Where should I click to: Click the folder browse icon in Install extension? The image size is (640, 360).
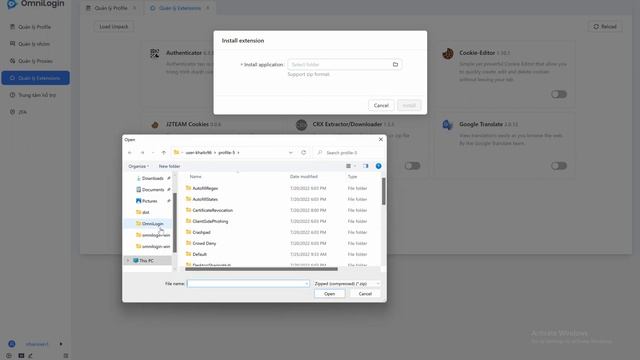(395, 64)
